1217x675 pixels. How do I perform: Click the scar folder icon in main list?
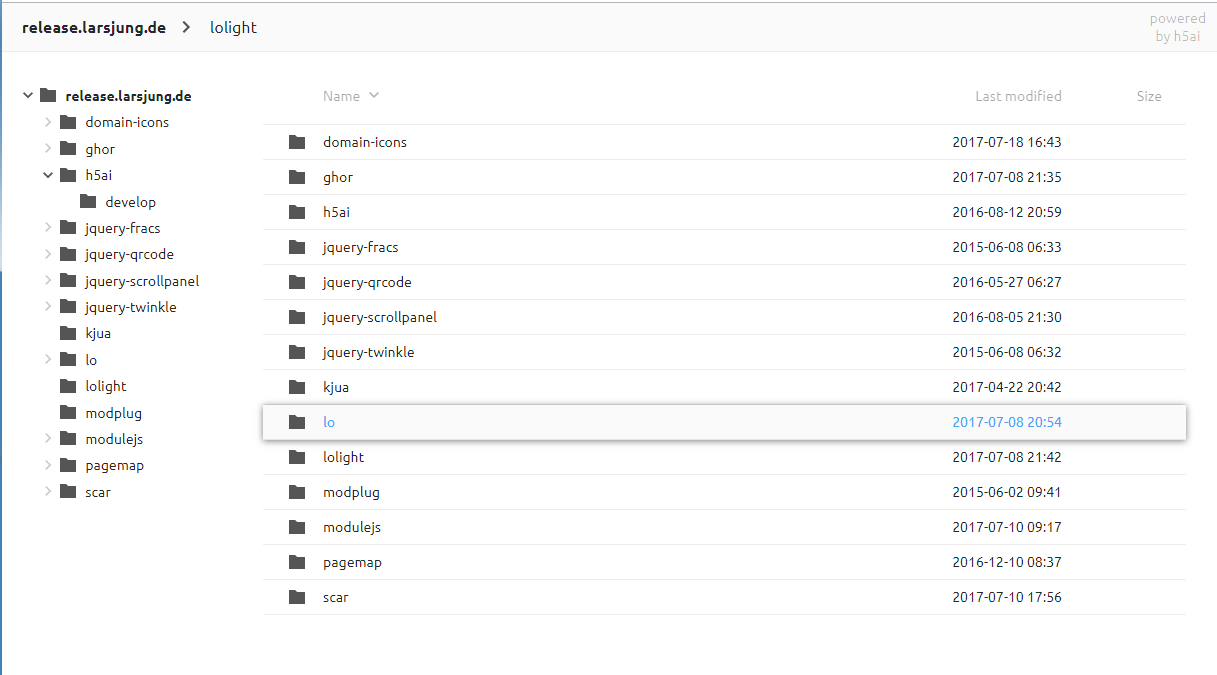coord(296,597)
